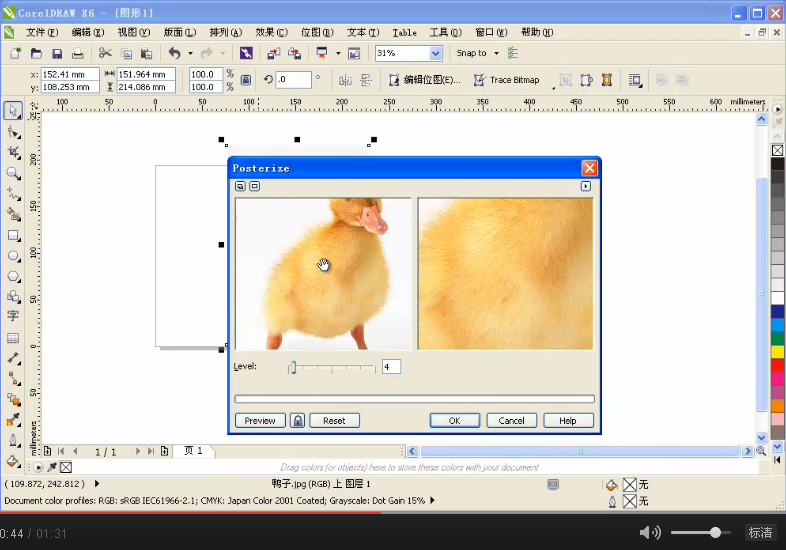Select the Crop tool
This screenshot has width=786, height=550.
click(x=13, y=152)
